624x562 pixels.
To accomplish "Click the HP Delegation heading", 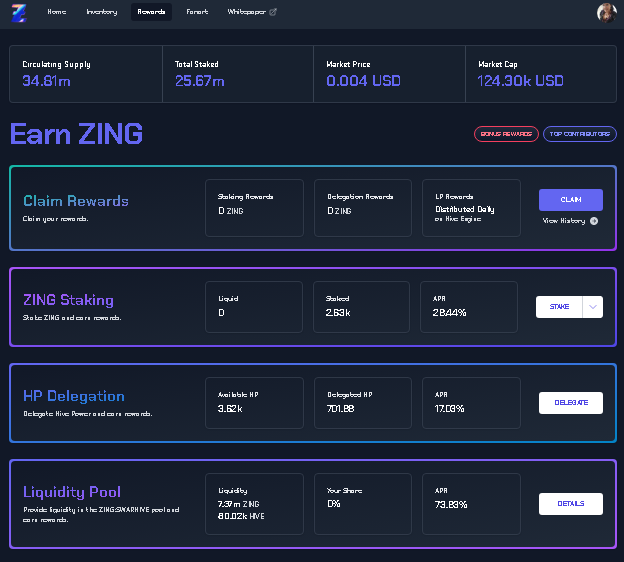I will tap(74, 396).
